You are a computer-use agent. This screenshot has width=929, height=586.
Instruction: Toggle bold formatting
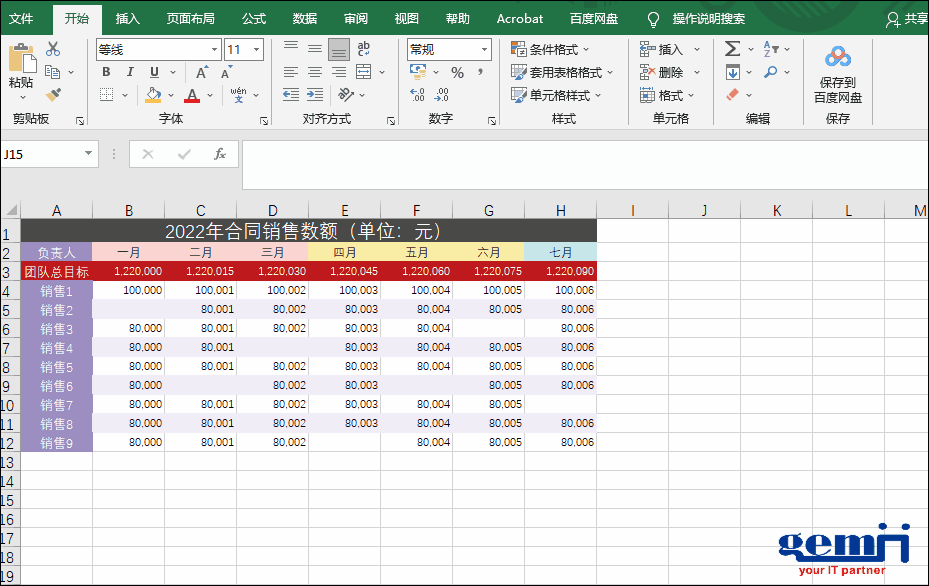click(106, 72)
